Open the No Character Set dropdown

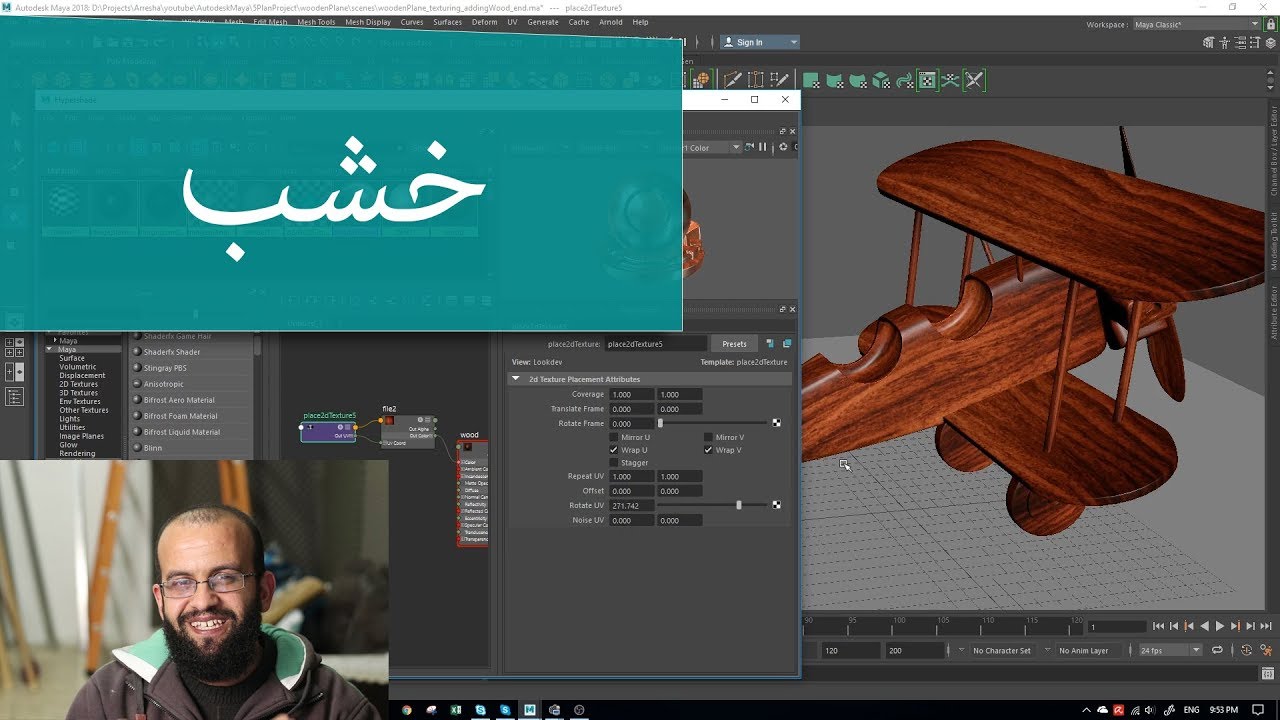[x=1001, y=650]
